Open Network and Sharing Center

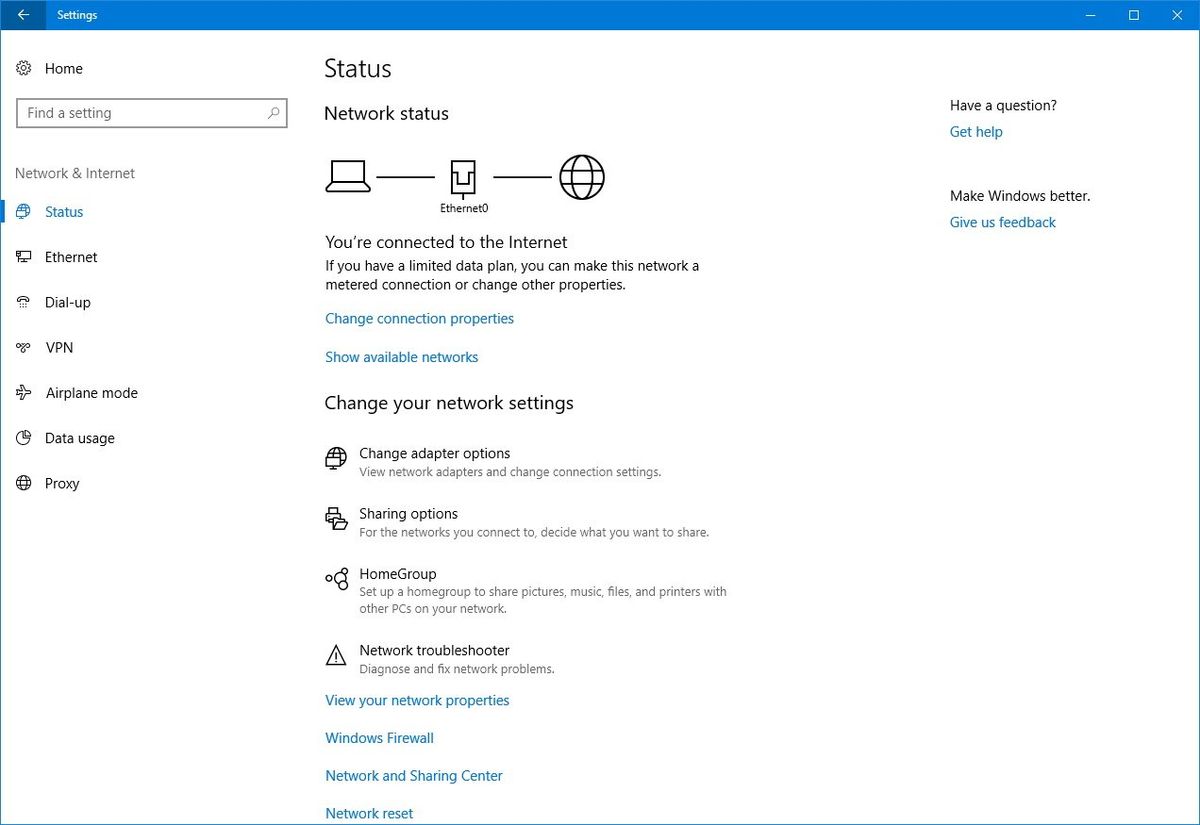coord(414,775)
